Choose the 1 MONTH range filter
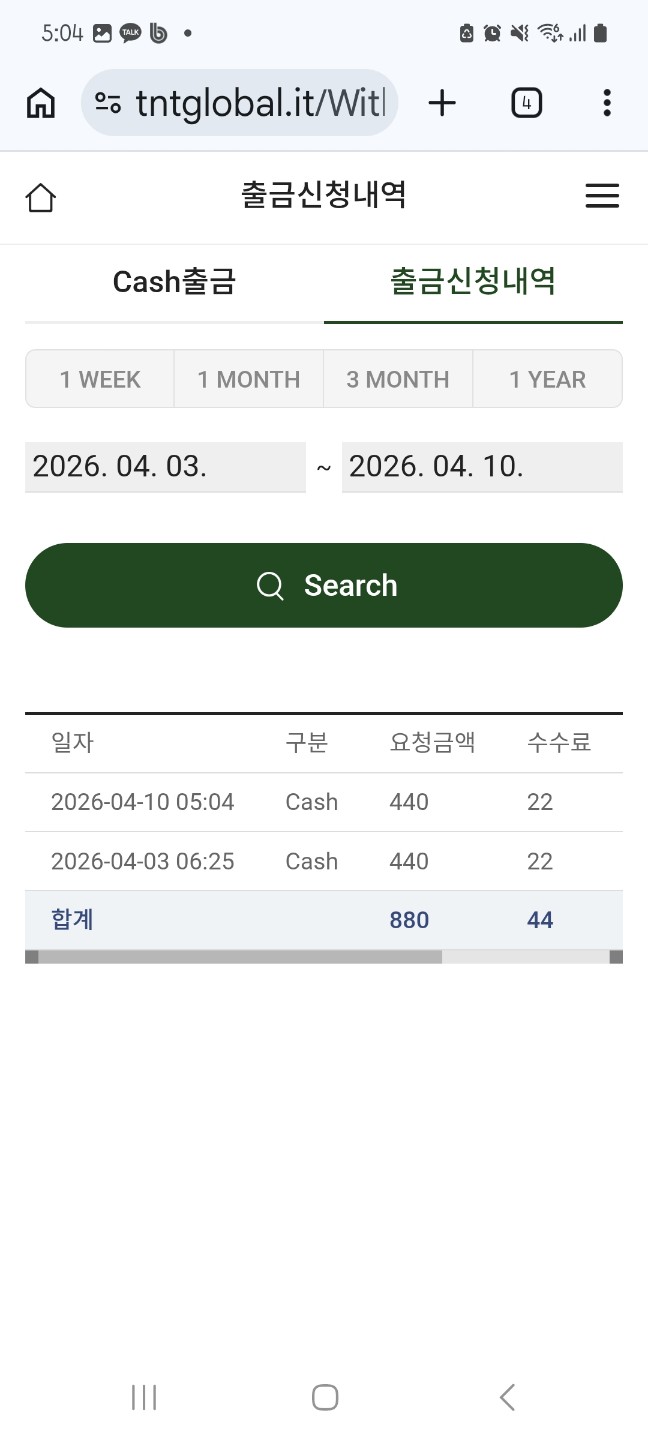The width and height of the screenshot is (648, 1440). coord(248,379)
